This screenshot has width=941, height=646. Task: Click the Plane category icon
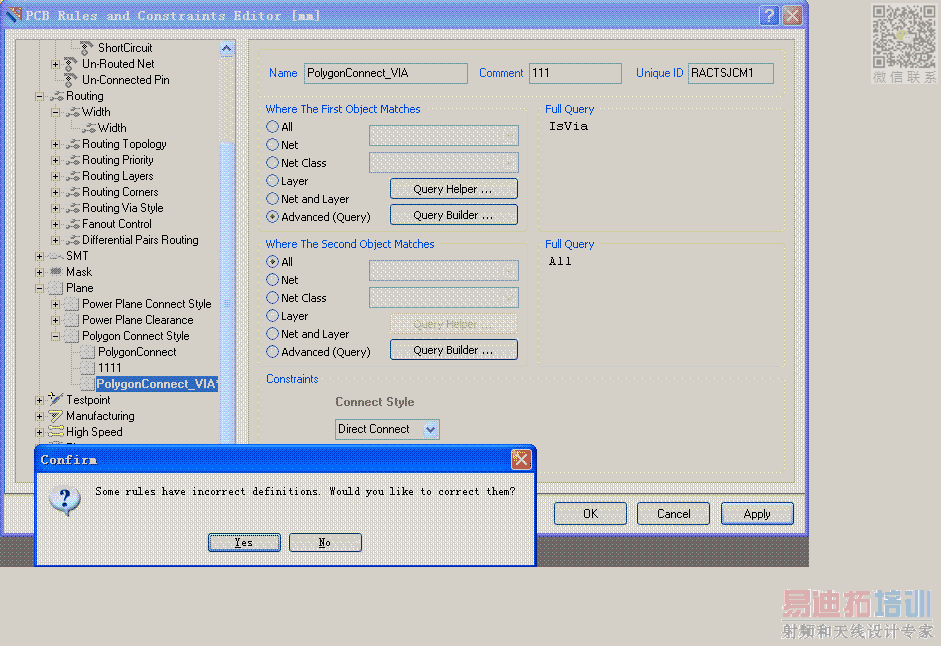56,288
